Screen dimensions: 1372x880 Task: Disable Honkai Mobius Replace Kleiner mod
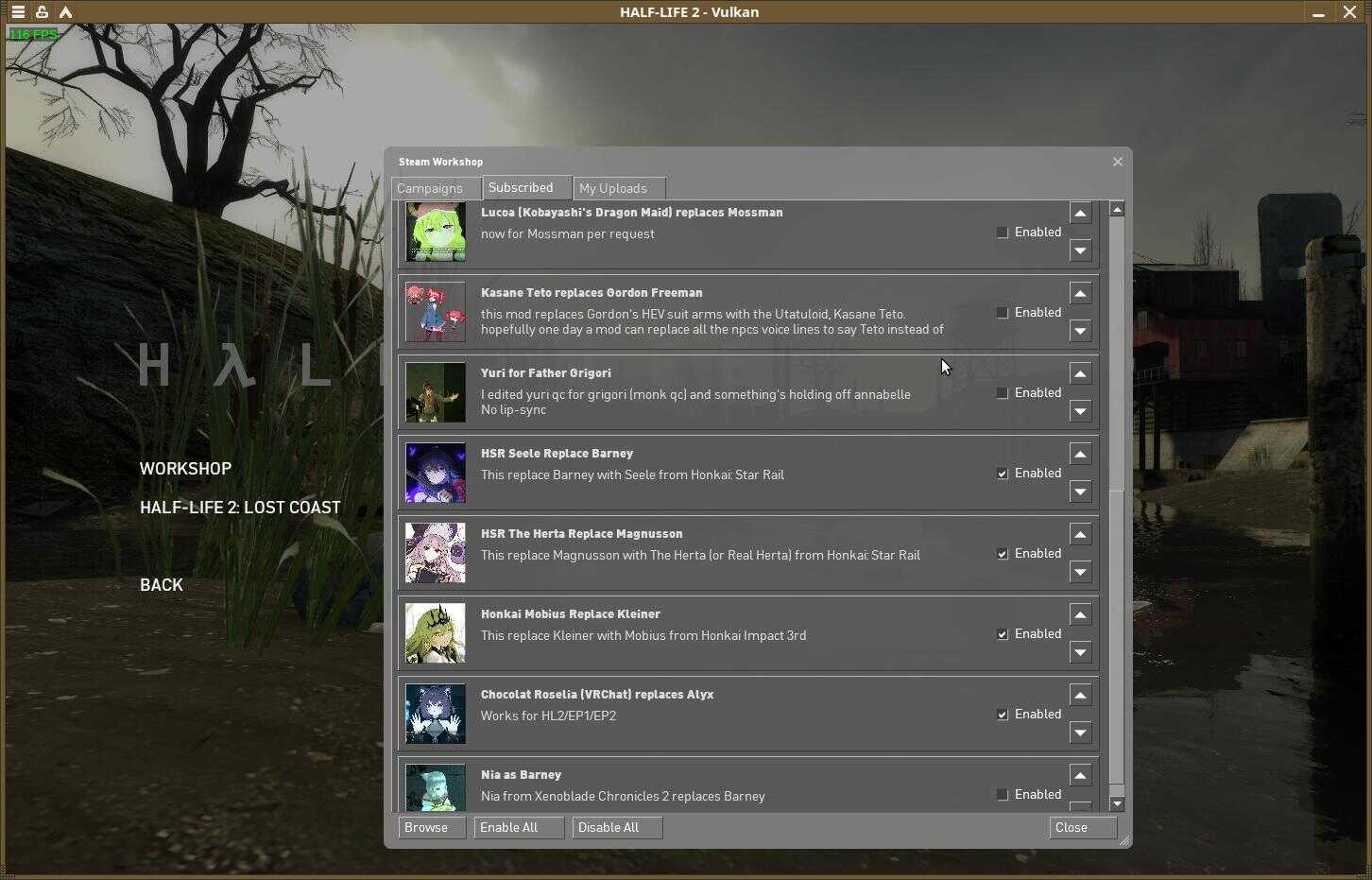click(x=1003, y=634)
